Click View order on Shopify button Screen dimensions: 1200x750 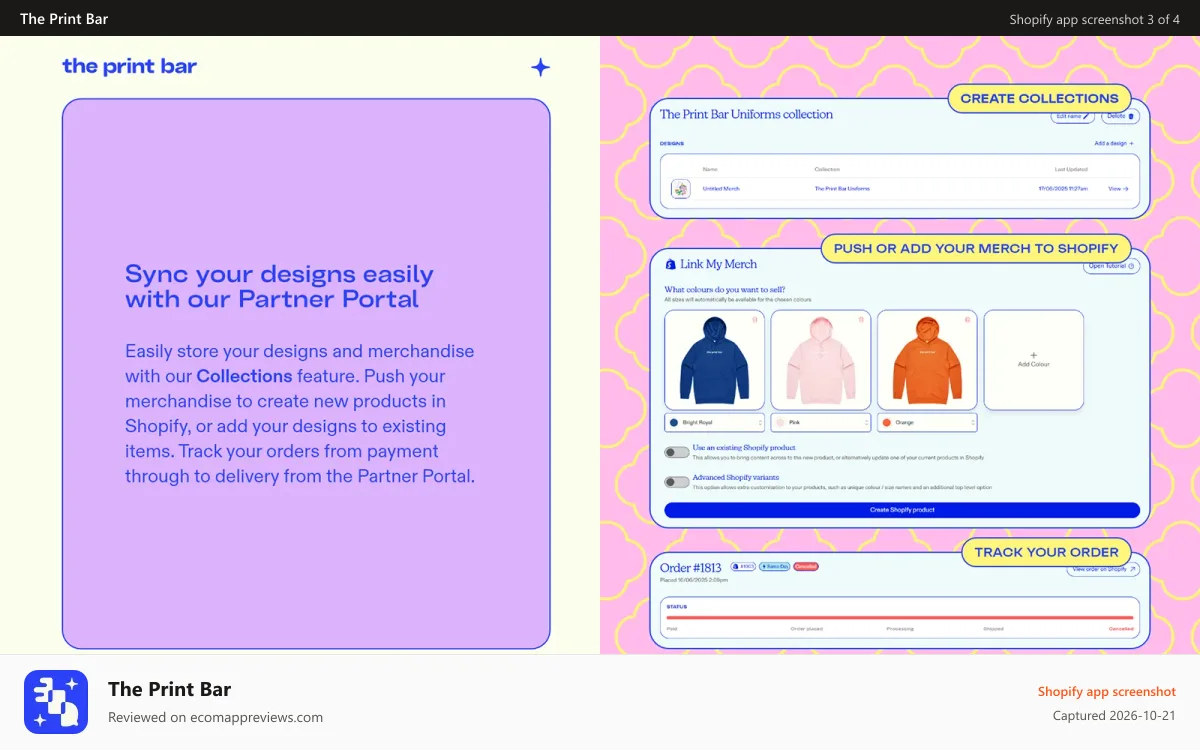coord(1102,569)
